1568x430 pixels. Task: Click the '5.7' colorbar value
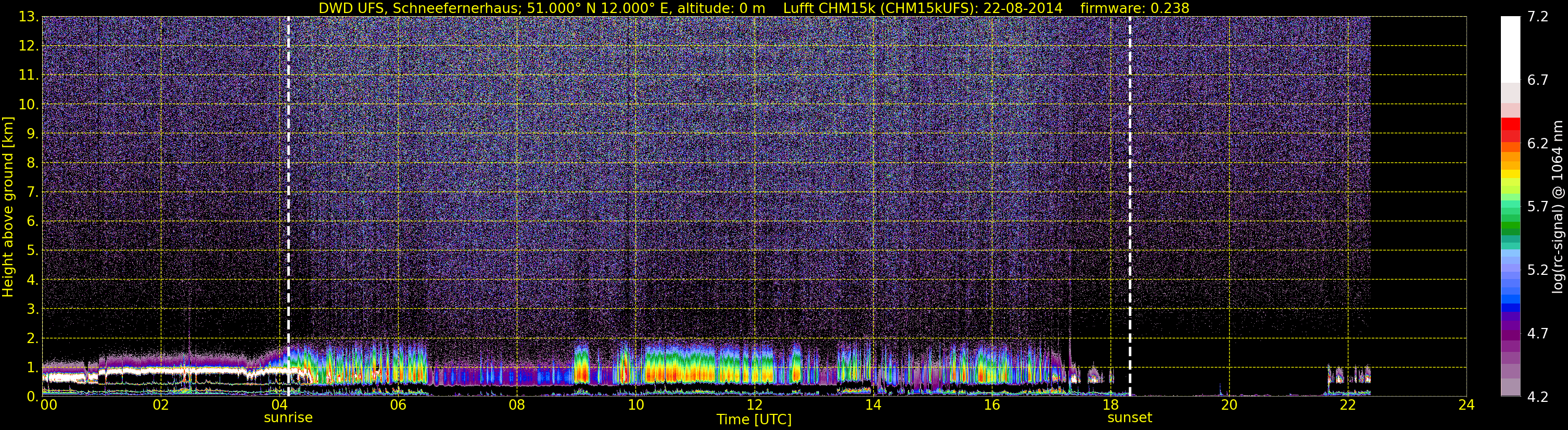point(1538,207)
